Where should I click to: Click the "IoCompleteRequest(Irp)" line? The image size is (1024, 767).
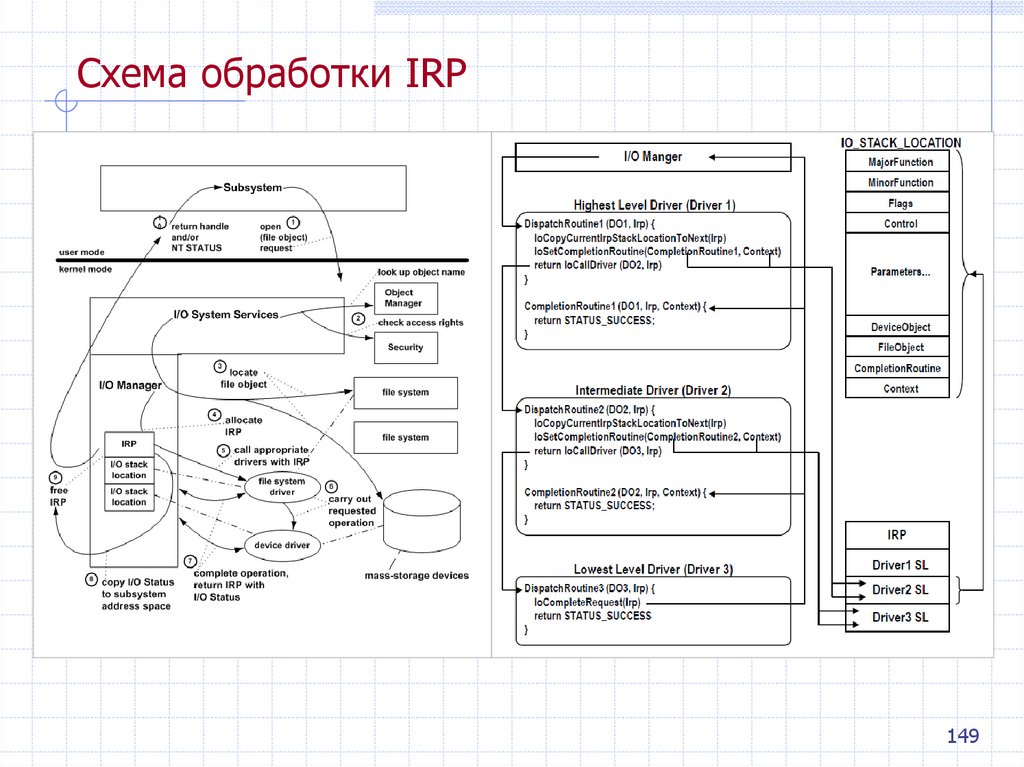click(587, 602)
